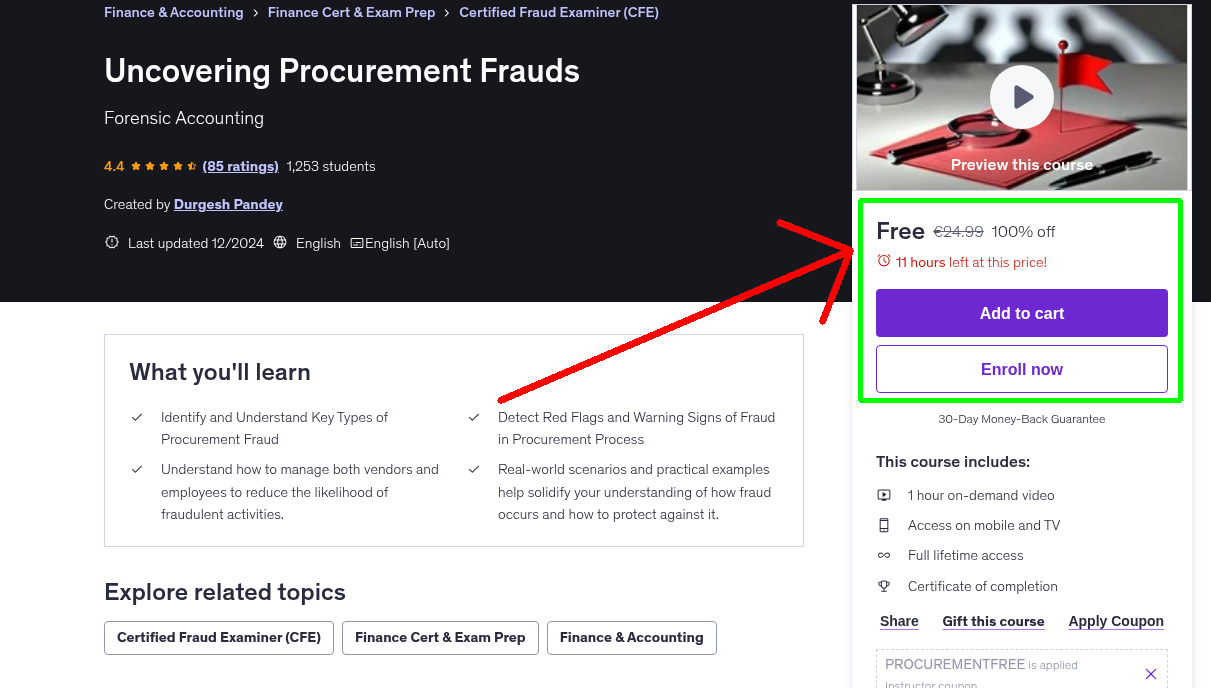Click the lifetime access infinity icon
This screenshot has height=688, width=1211.
coord(884,555)
